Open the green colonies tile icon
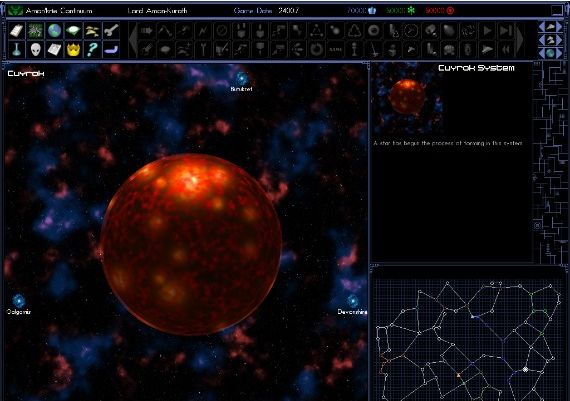This screenshot has height=401, width=570. 73,31
